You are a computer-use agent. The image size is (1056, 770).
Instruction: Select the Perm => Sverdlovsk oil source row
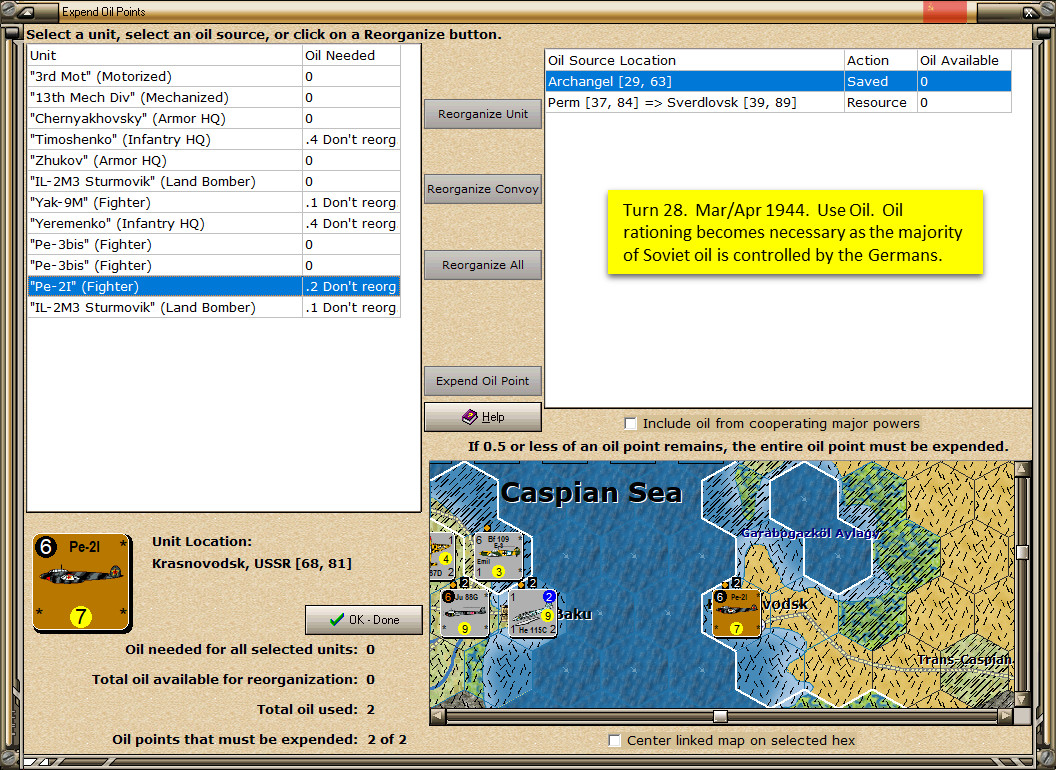click(x=778, y=102)
